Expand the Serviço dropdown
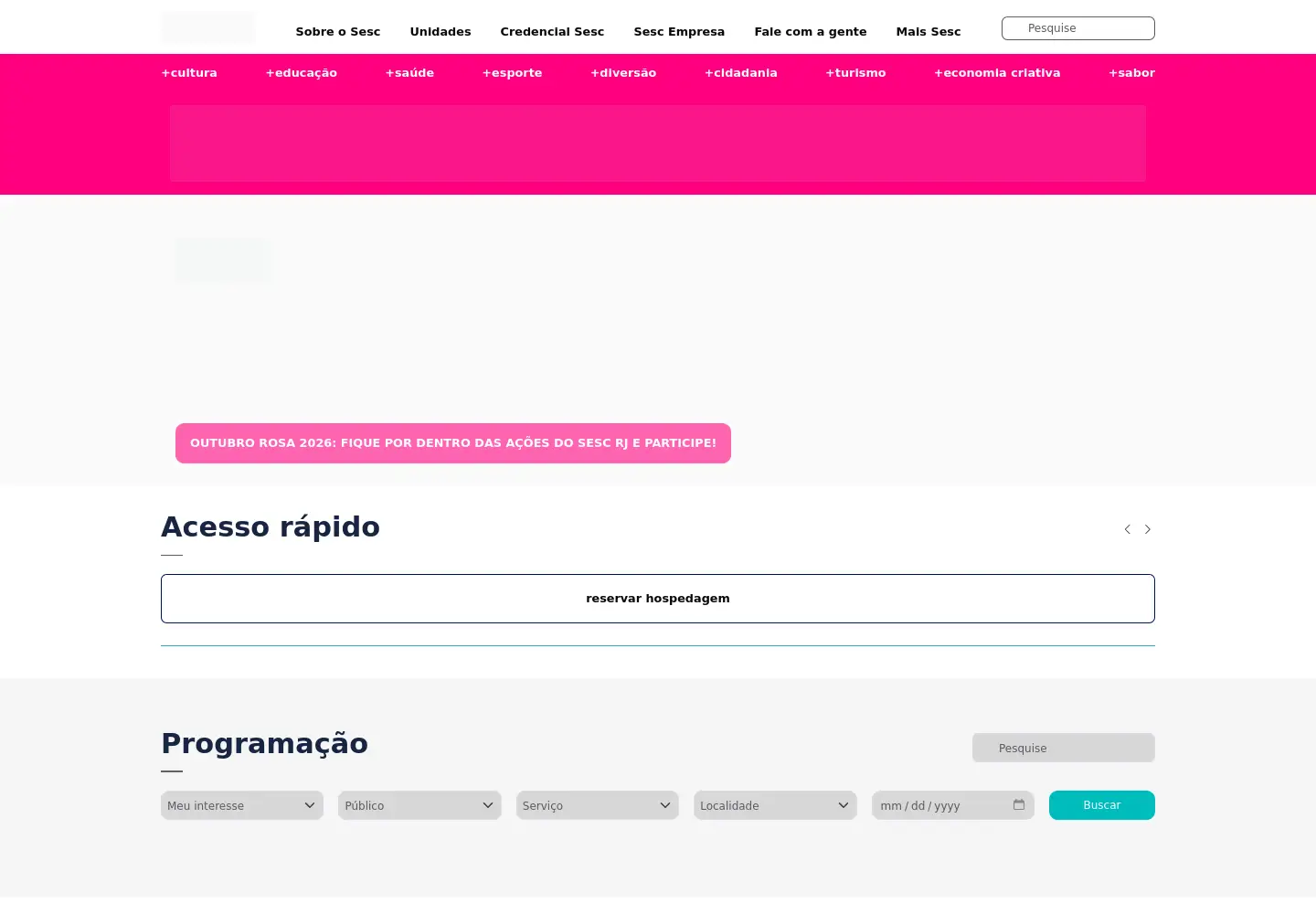The height and width of the screenshot is (914, 1316). pyautogui.click(x=597, y=805)
